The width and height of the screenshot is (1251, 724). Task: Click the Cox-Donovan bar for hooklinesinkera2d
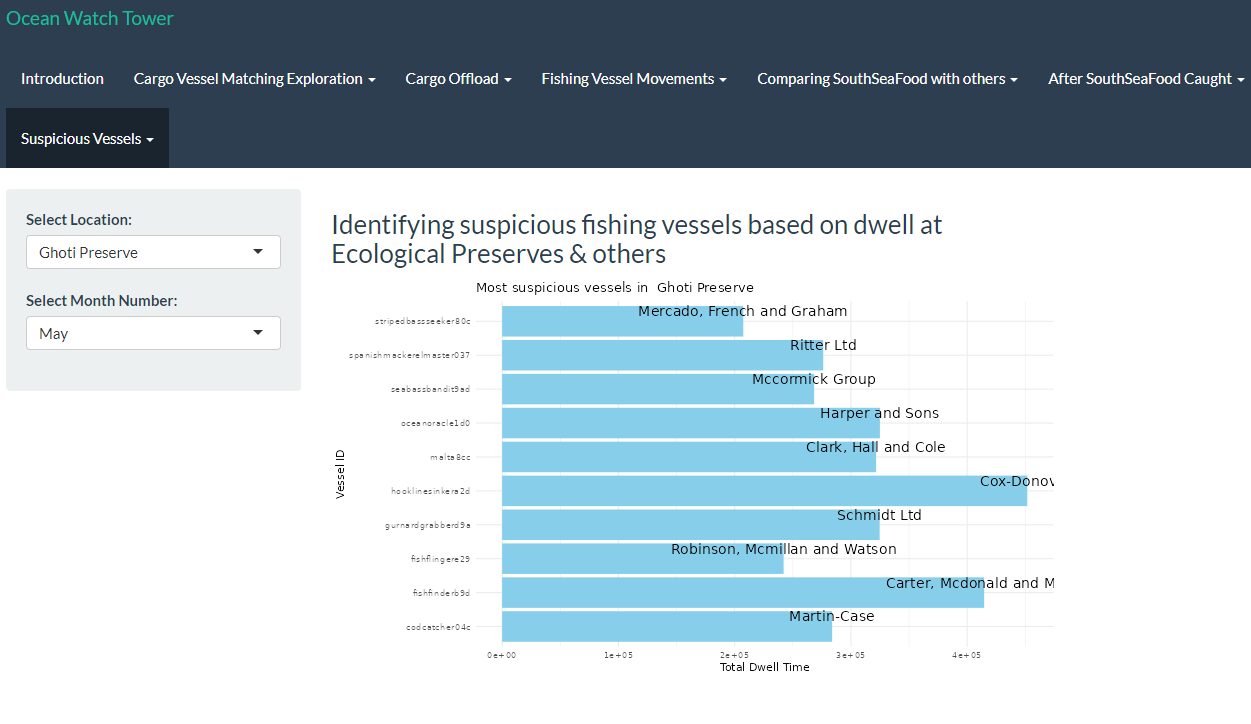point(764,491)
